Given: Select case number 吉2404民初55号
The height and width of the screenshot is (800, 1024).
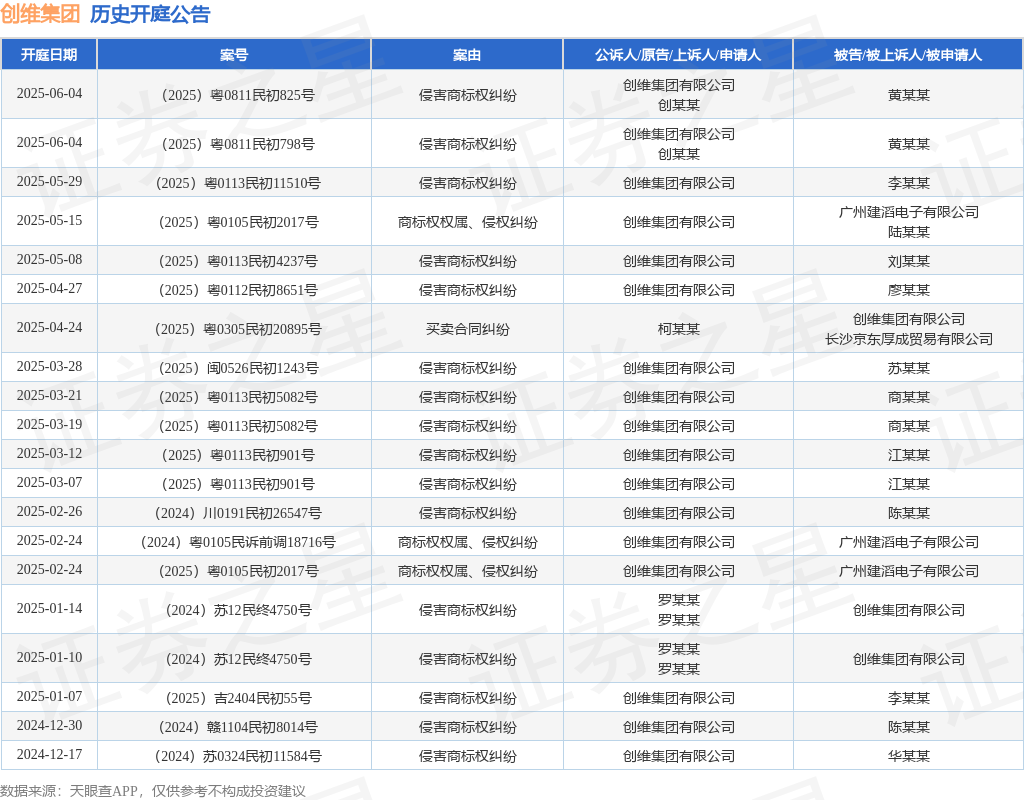Looking at the screenshot, I should tap(238, 699).
